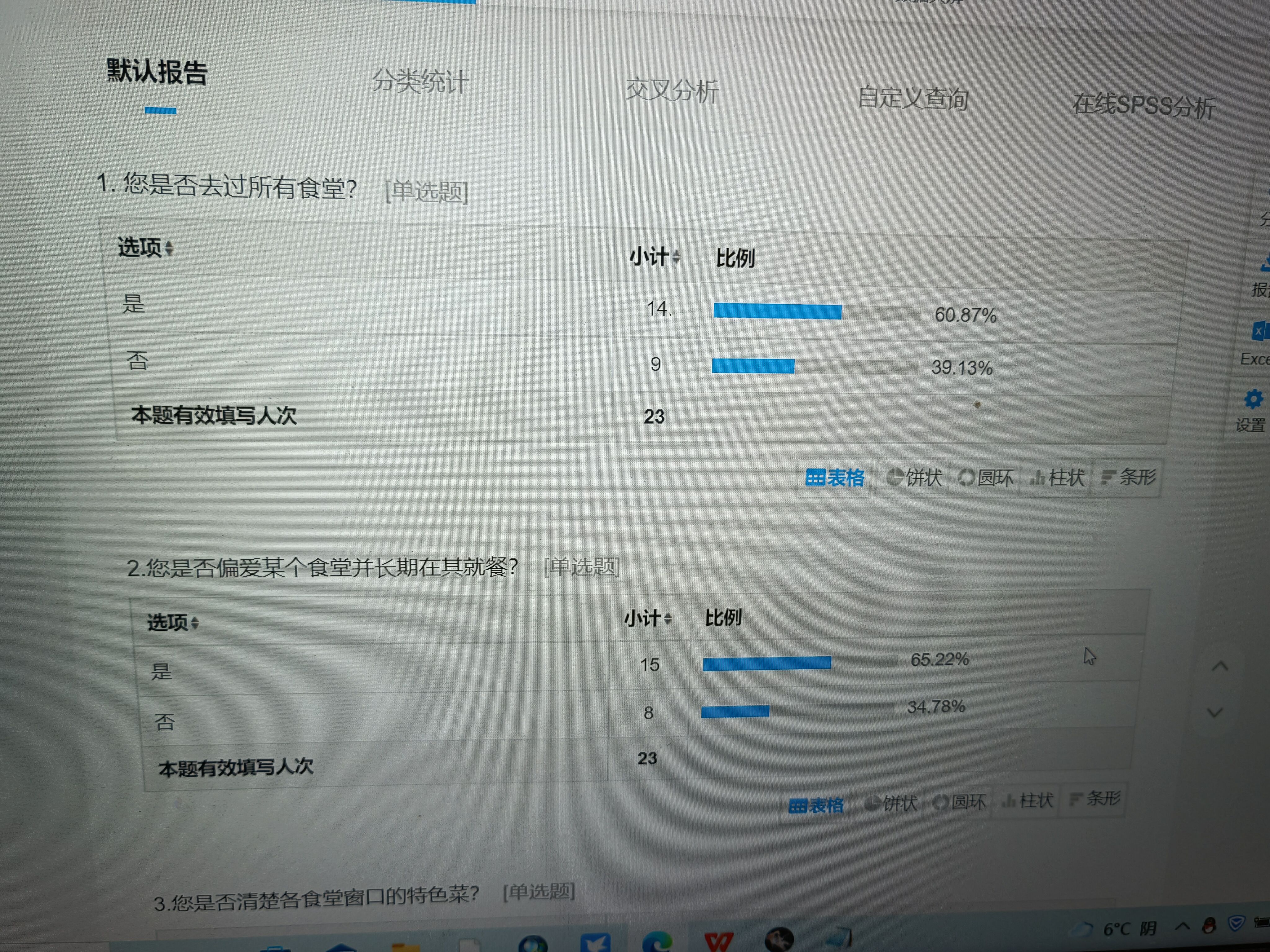This screenshot has height=952, width=1270.
Task: Display question 1 as 柱状 column chart
Action: pyautogui.click(x=1057, y=478)
